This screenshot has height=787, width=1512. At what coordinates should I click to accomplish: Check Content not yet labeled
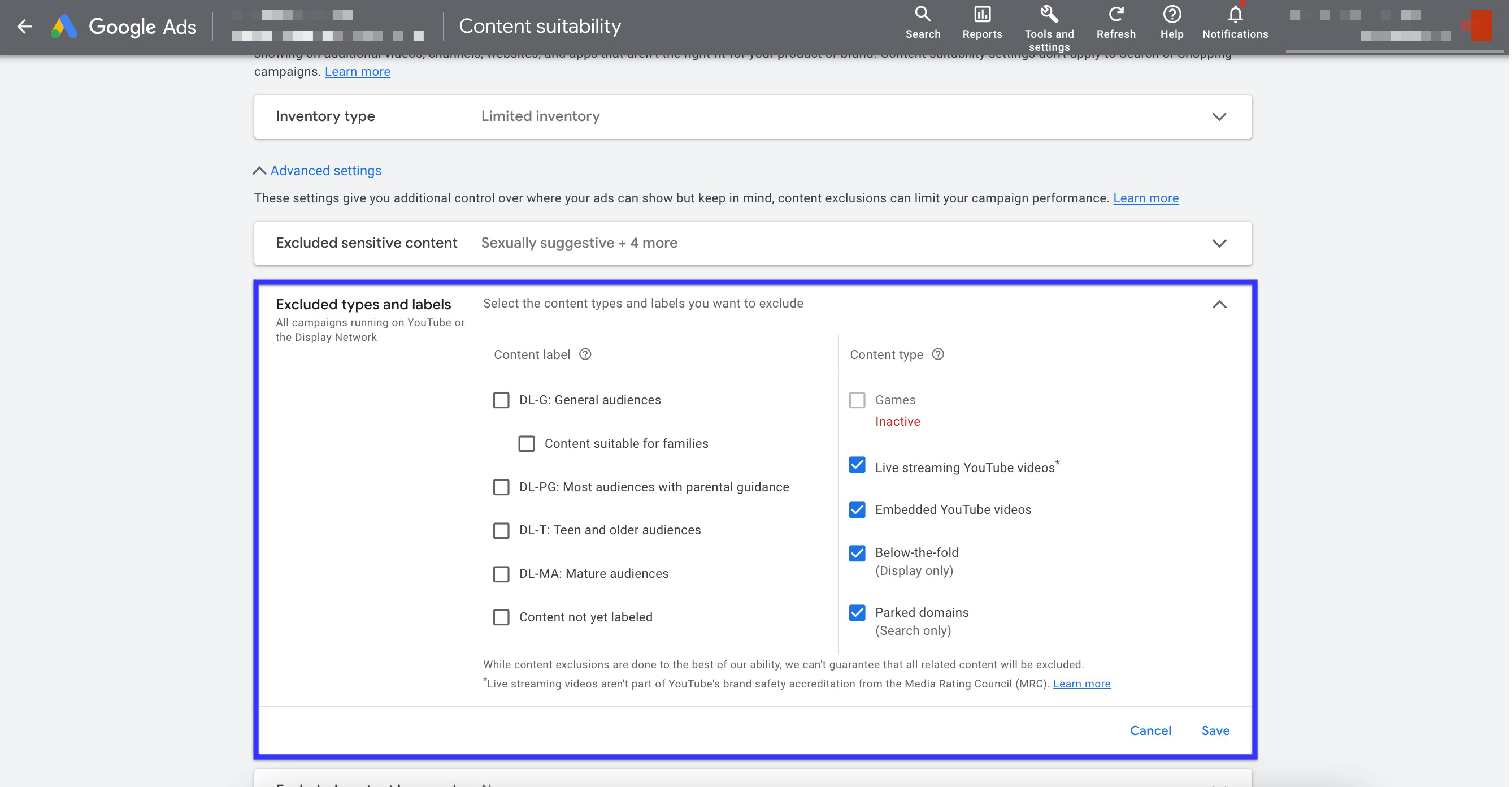pos(501,617)
